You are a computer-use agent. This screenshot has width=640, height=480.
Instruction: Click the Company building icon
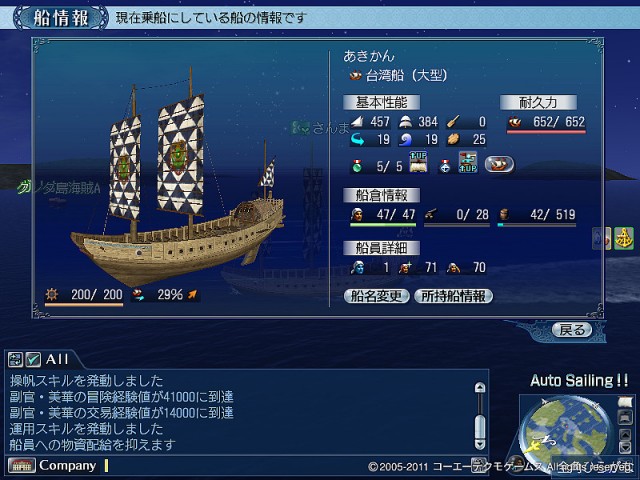(x=22, y=465)
